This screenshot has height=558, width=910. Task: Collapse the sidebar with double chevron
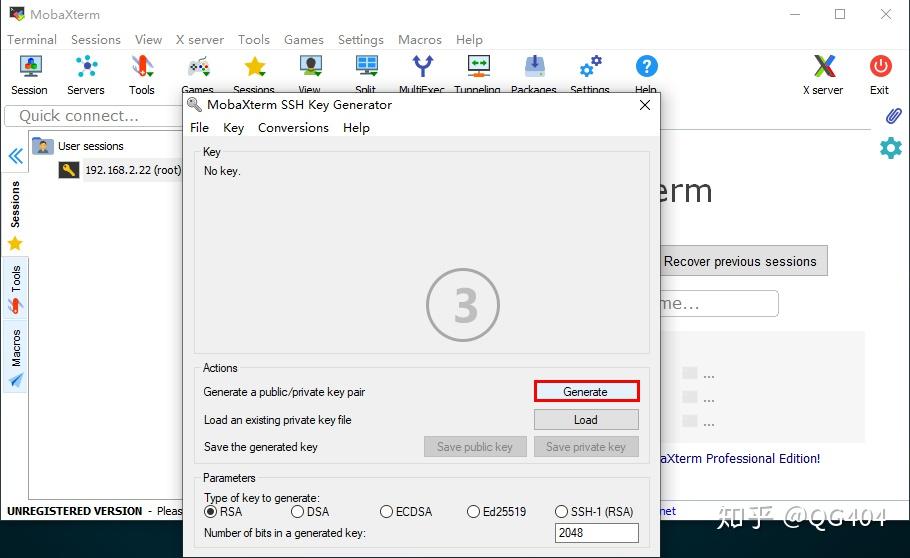[15, 156]
